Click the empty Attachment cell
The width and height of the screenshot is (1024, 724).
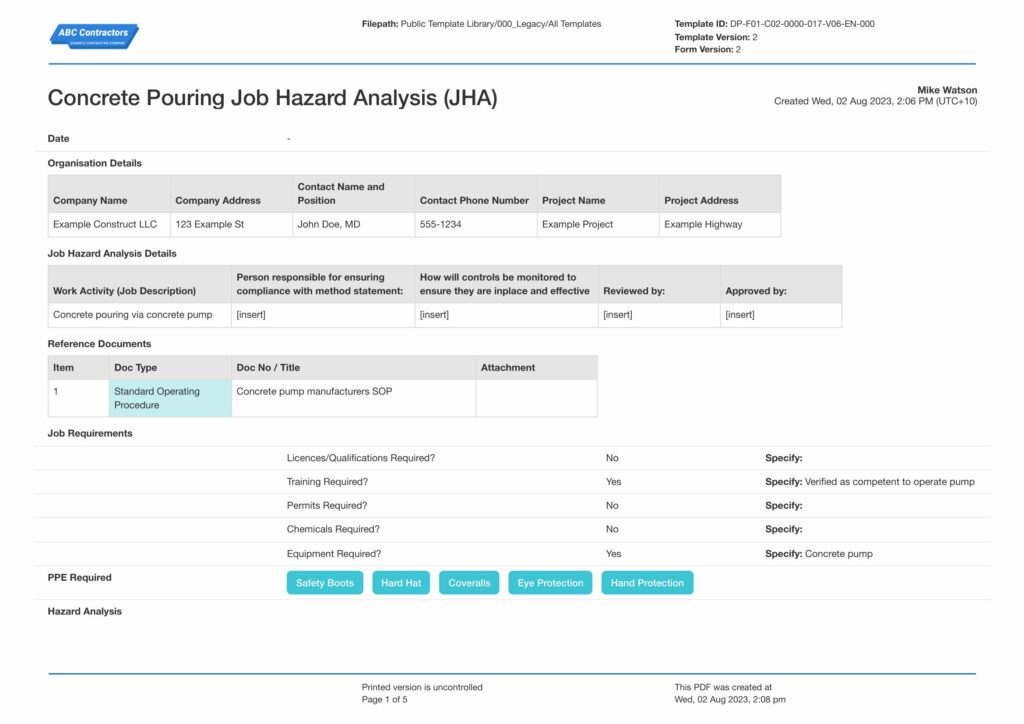[x=536, y=398]
